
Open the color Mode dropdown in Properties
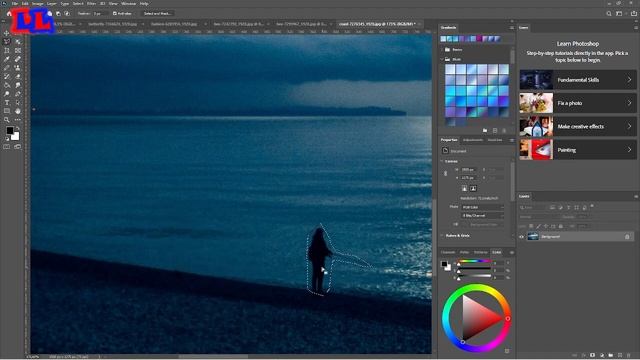[x=482, y=207]
